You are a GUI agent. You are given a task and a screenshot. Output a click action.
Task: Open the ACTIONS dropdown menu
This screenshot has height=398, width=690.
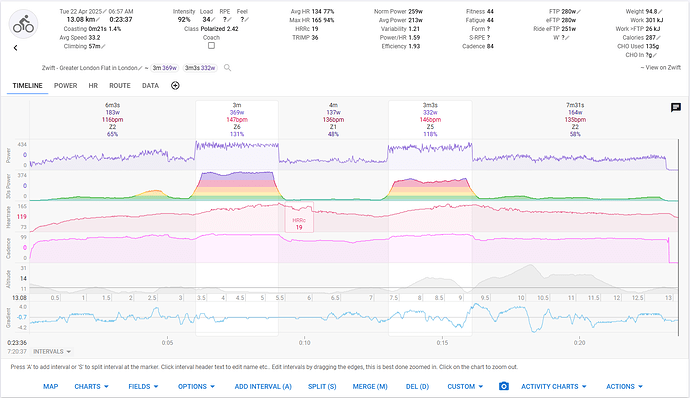pyautogui.click(x=624, y=386)
